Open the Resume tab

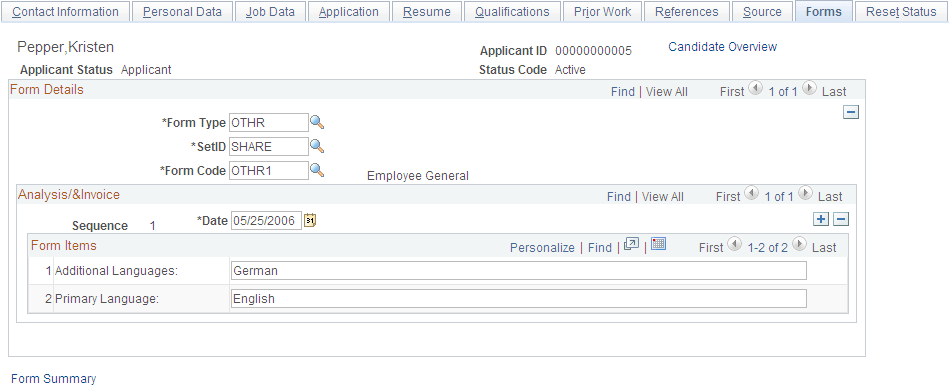click(427, 12)
